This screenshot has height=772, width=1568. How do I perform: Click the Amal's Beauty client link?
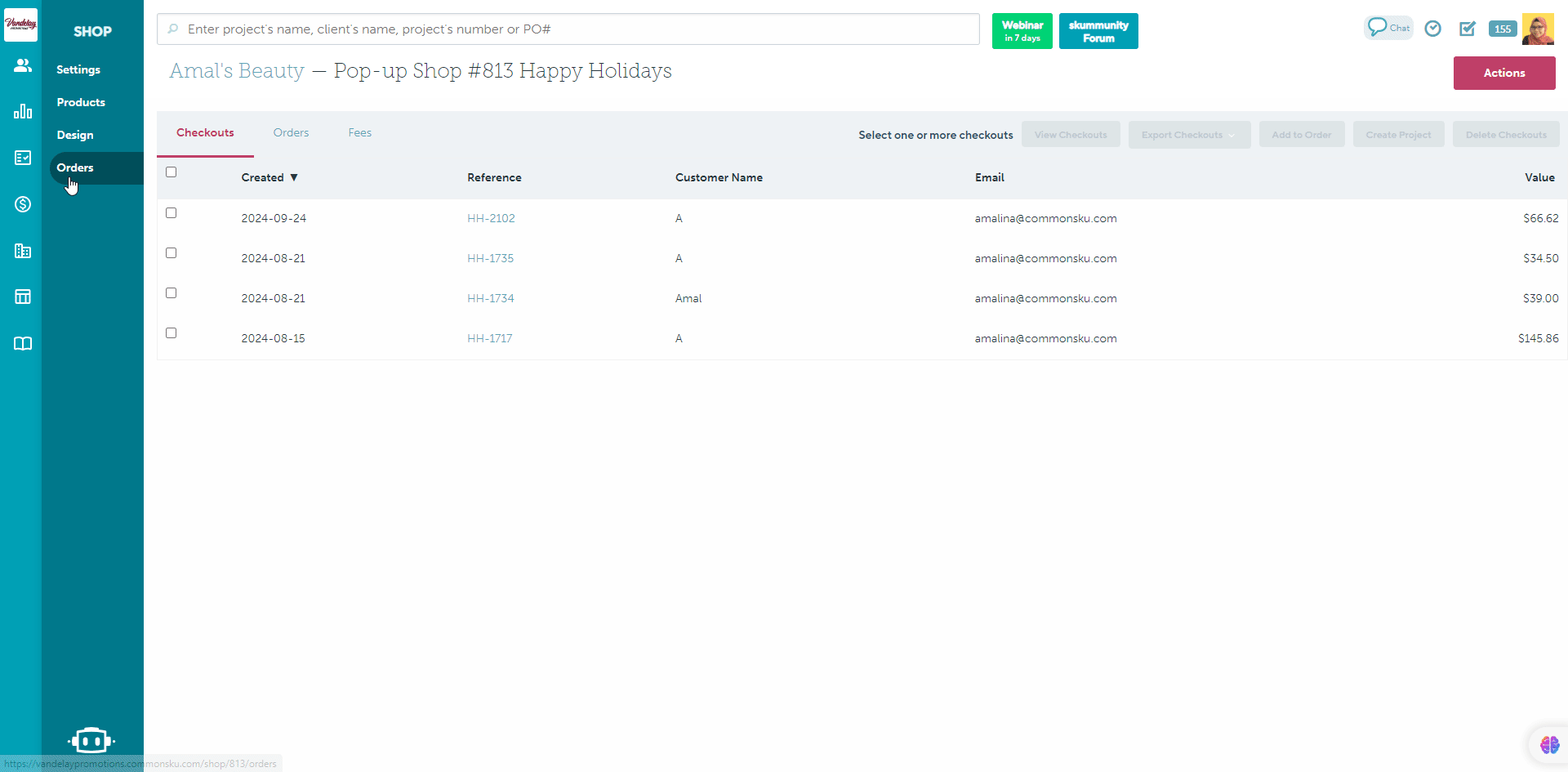click(x=237, y=71)
